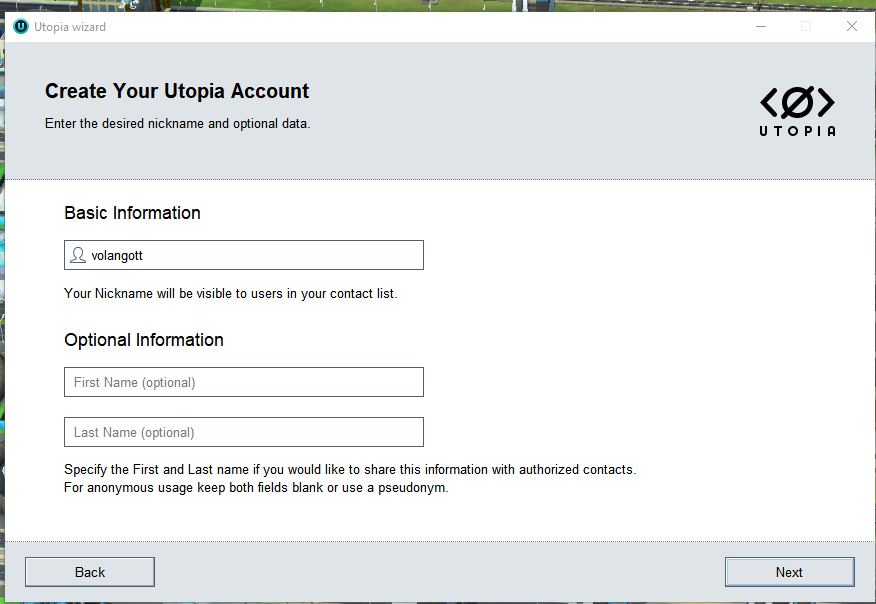Click the 'Create Your Utopia Account' heading

tap(177, 91)
